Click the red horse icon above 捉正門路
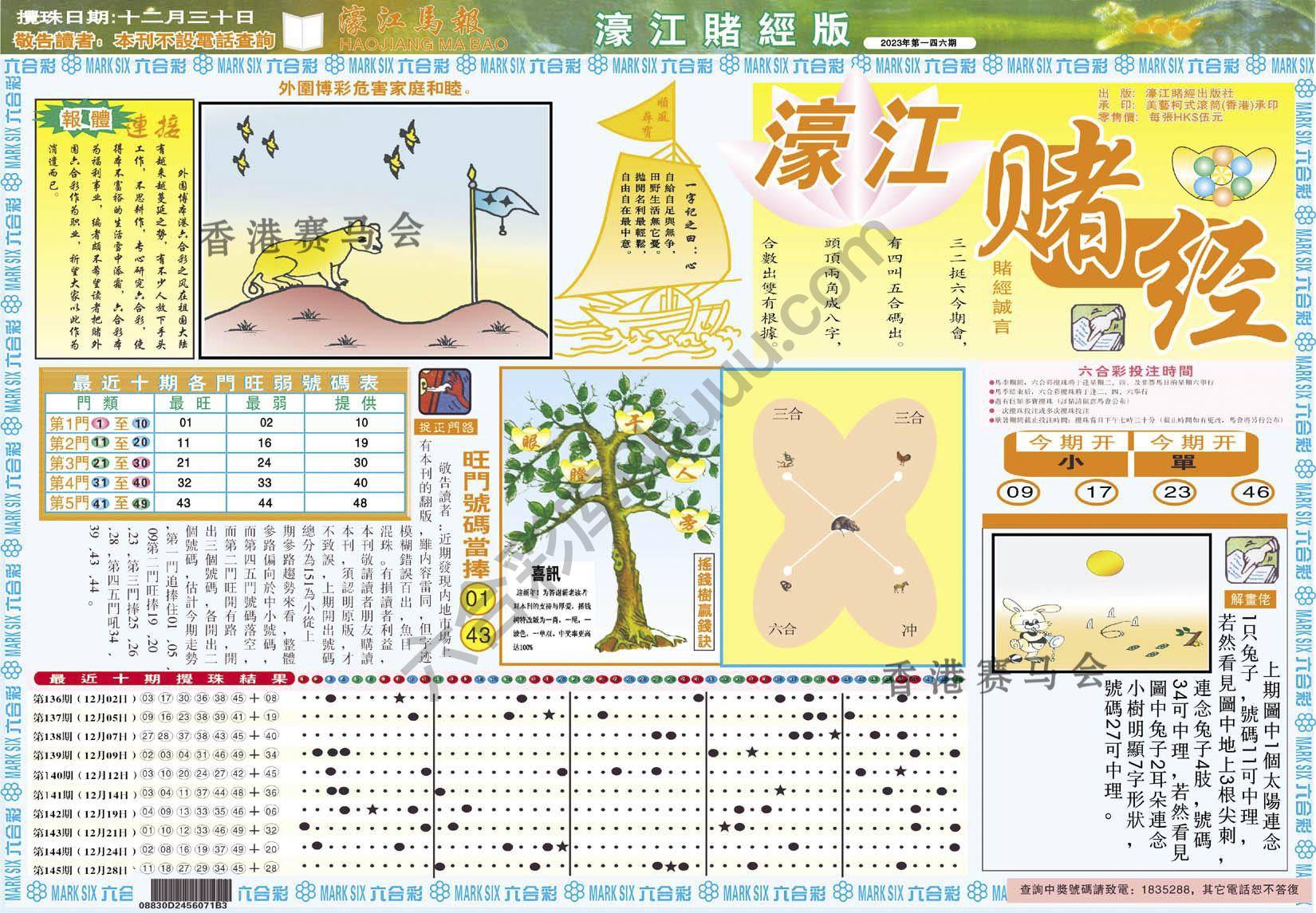The width and height of the screenshot is (1316, 913). pos(445,391)
